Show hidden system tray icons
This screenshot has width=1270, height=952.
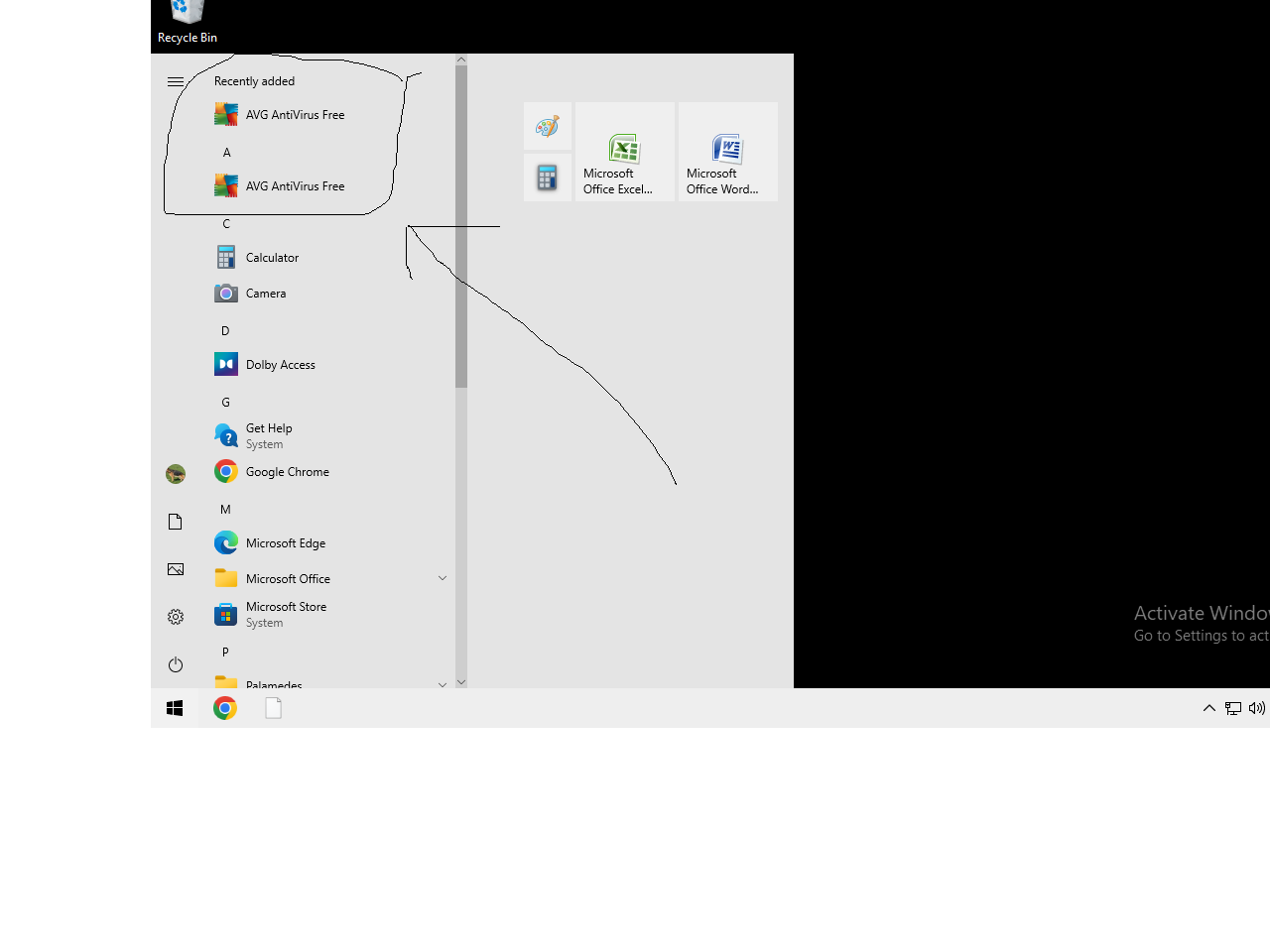point(1209,708)
